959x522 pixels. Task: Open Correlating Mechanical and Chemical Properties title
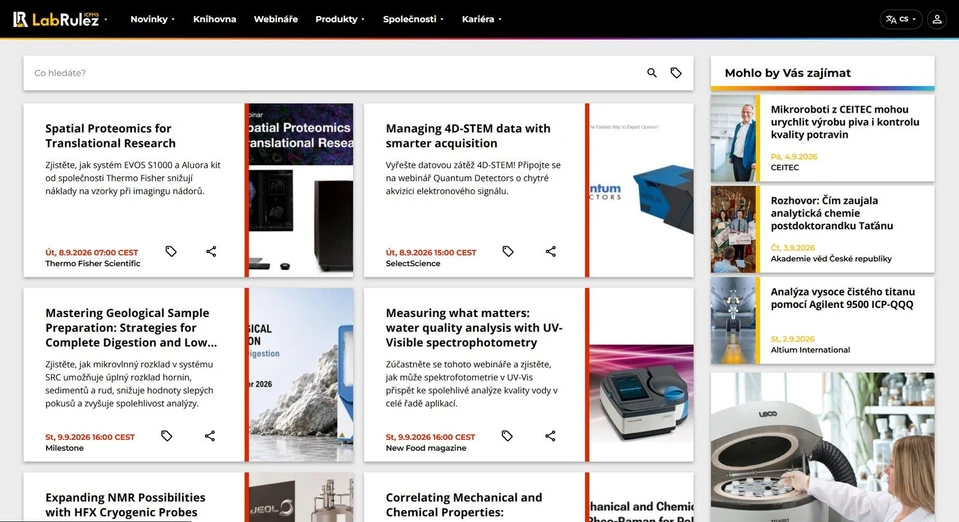point(464,505)
